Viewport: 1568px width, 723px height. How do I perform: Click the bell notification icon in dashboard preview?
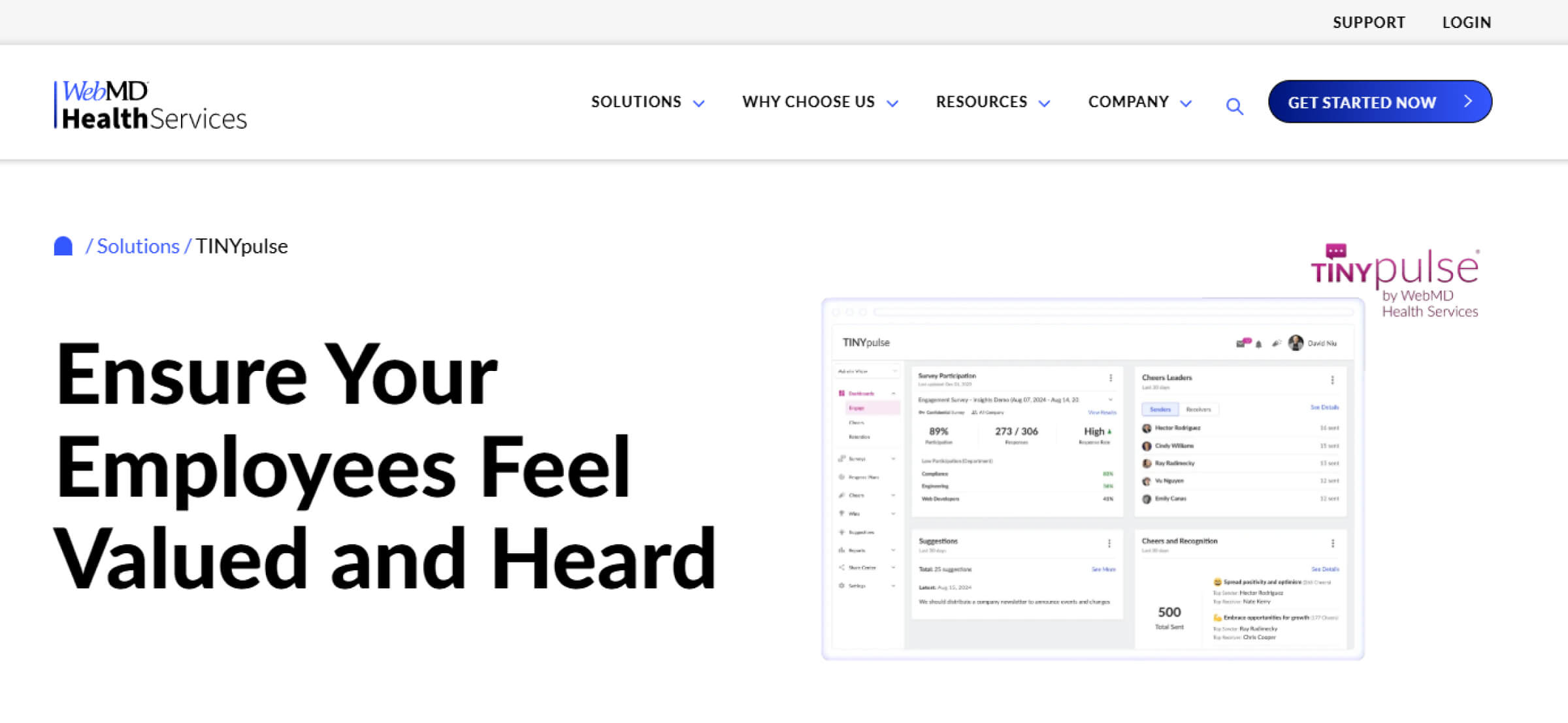coord(1258,344)
